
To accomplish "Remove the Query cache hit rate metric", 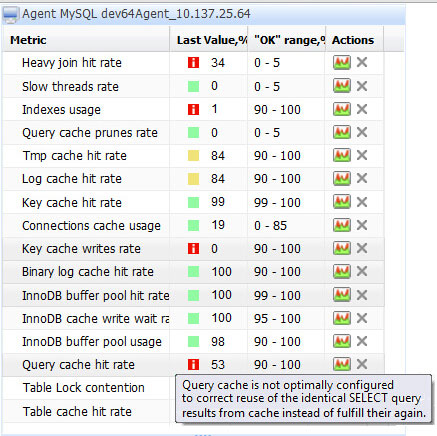I will click(362, 364).
